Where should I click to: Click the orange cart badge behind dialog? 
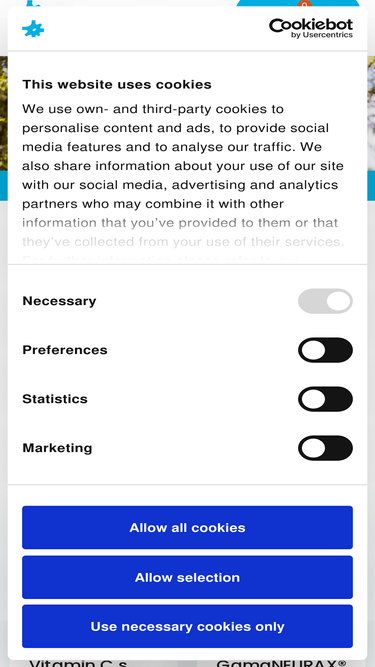point(304,4)
